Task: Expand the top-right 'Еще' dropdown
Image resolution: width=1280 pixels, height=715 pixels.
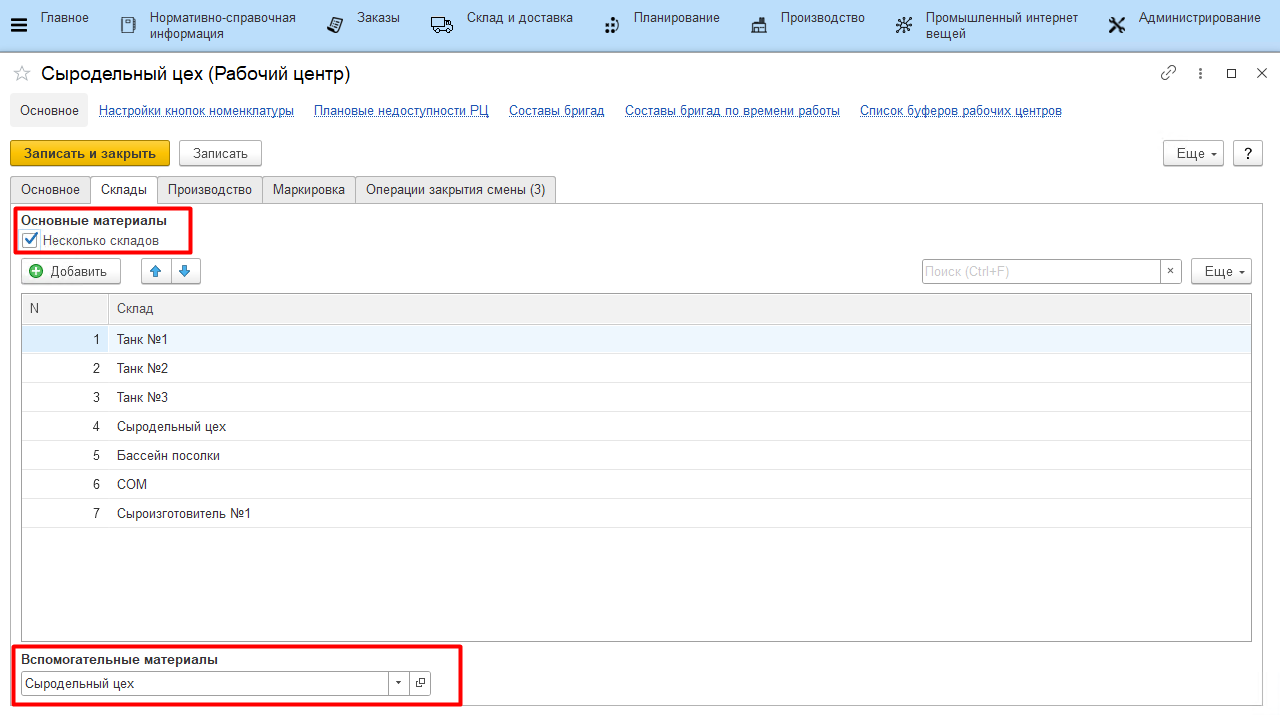Action: 1193,153
